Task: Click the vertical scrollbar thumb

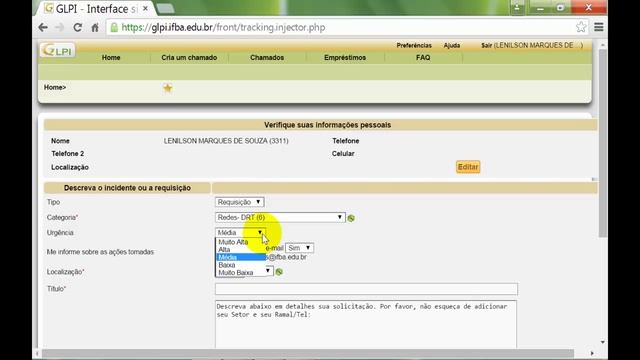Action: click(x=602, y=143)
